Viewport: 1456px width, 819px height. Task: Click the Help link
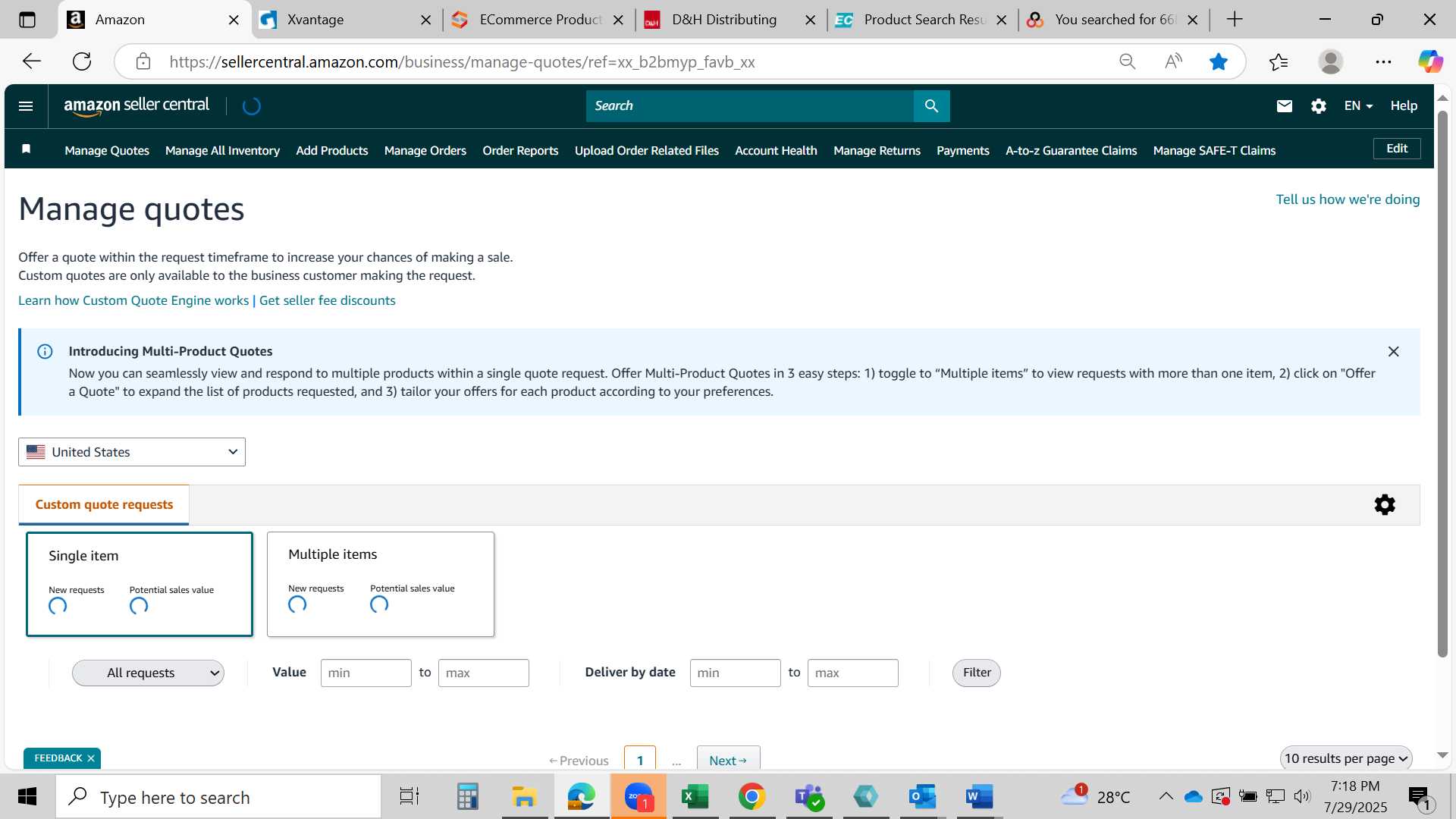pyautogui.click(x=1404, y=106)
